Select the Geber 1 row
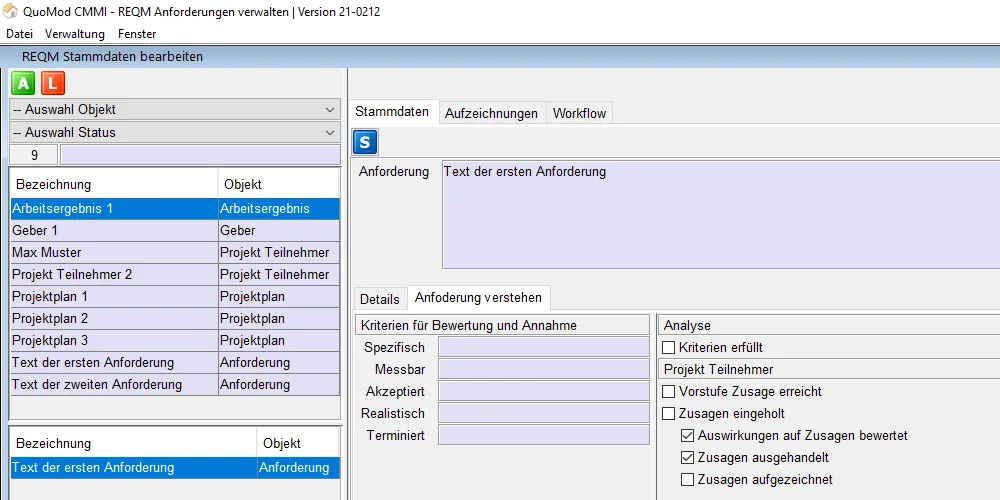The image size is (1000, 500). click(175, 230)
